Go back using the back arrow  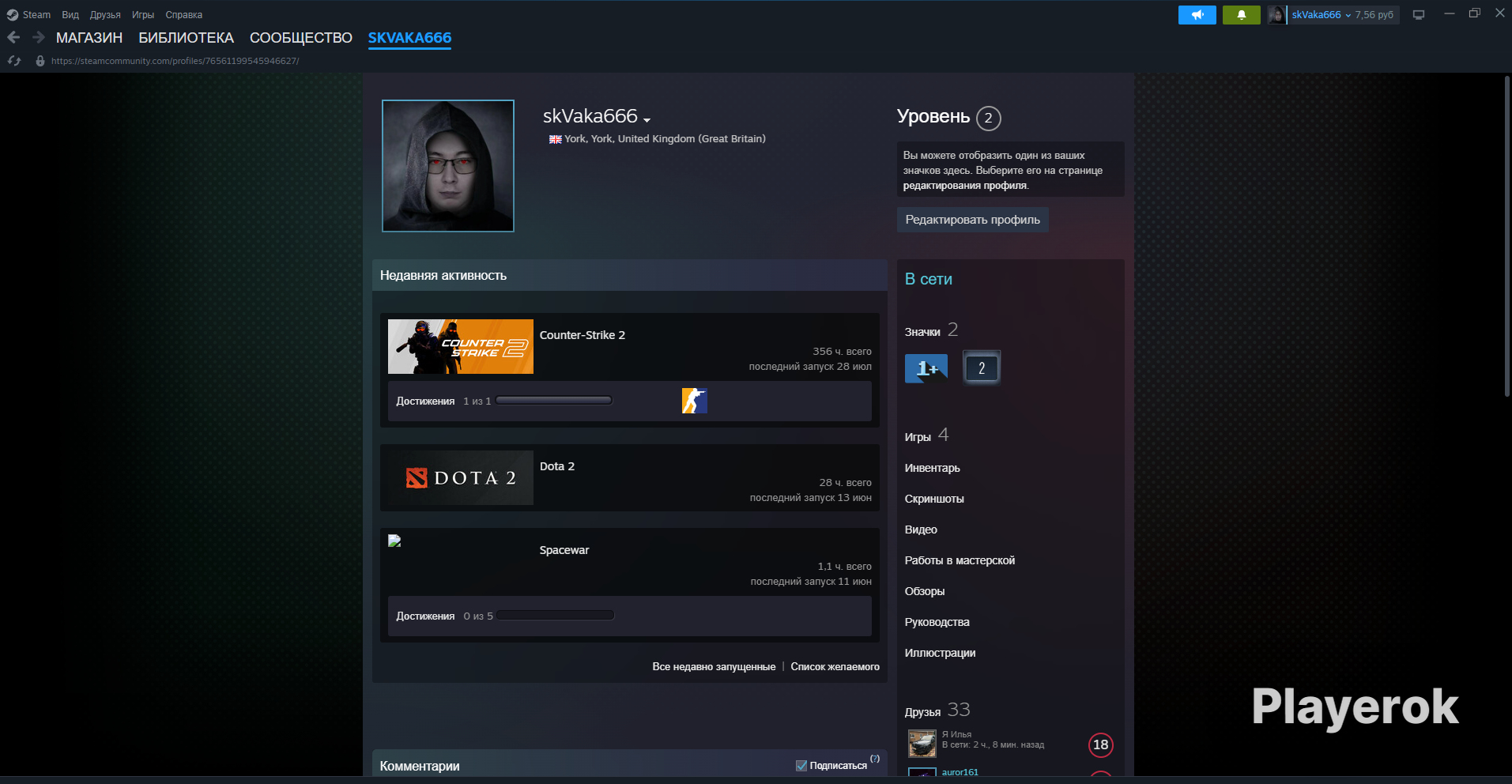(13, 37)
